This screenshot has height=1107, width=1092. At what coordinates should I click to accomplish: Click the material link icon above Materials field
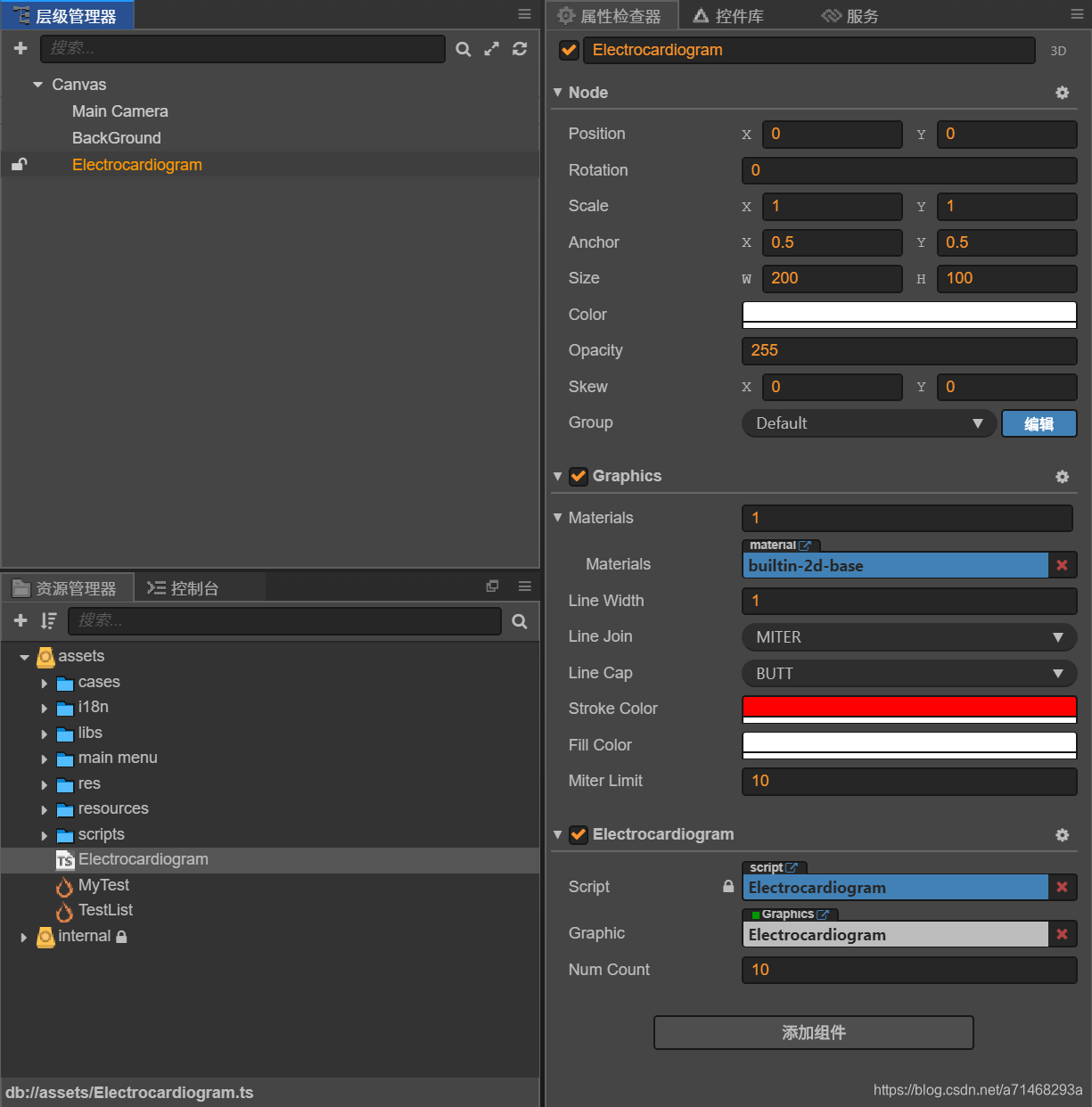point(805,545)
